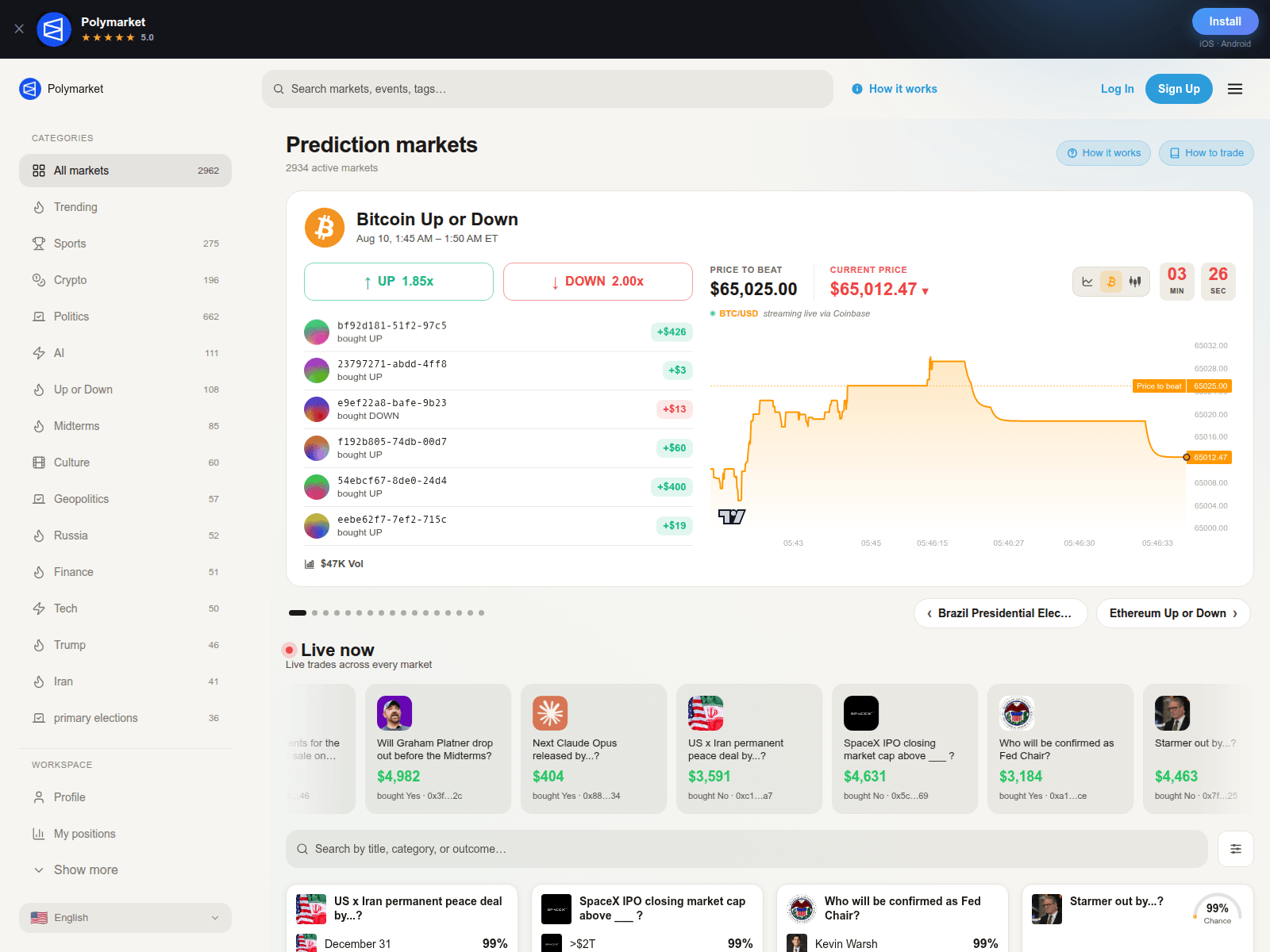Open SpaceX IPO closing market cap live card
Viewport: 1270px width, 952px height.
coord(905,749)
